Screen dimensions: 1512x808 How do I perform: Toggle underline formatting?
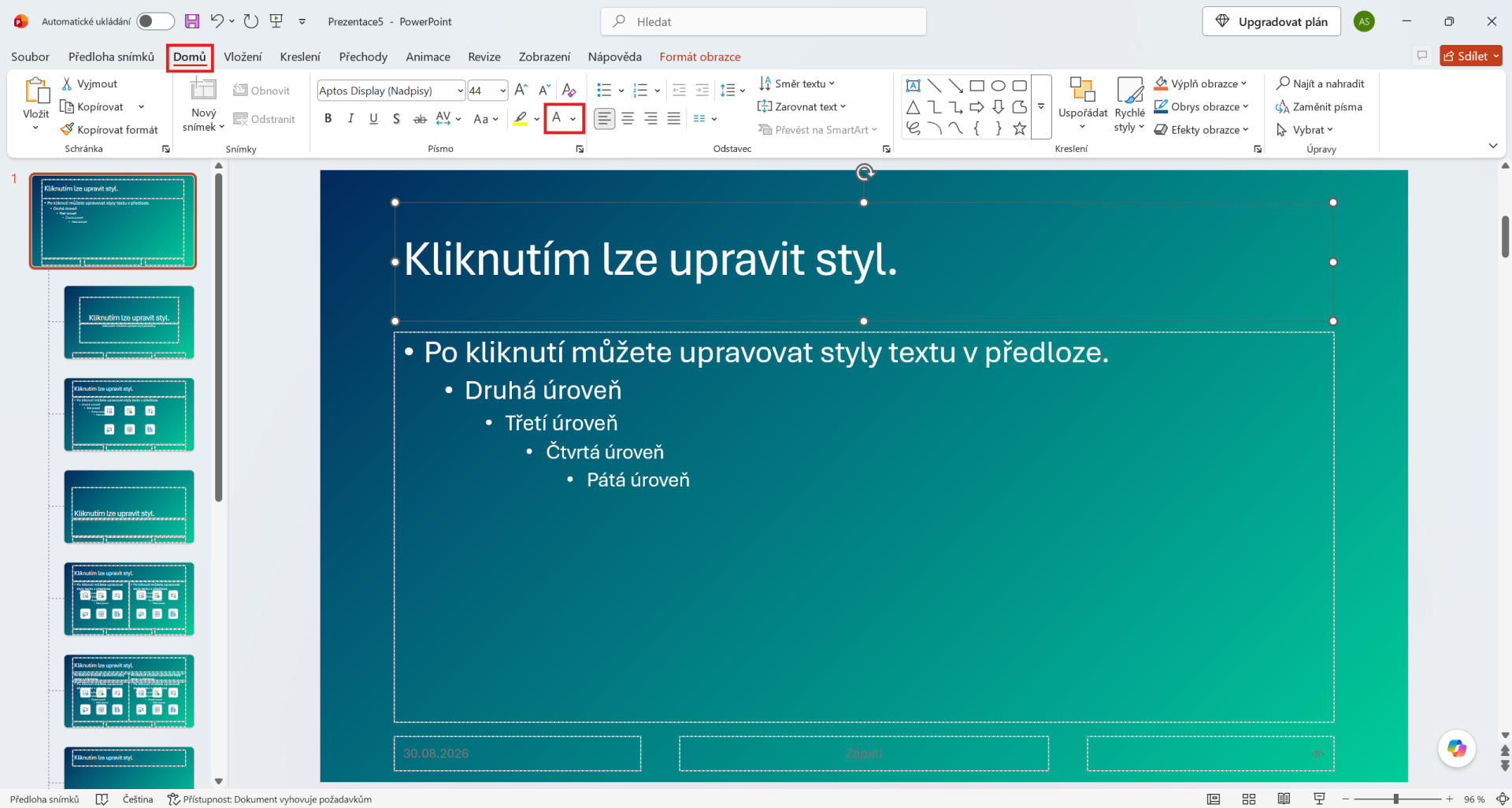click(x=373, y=119)
